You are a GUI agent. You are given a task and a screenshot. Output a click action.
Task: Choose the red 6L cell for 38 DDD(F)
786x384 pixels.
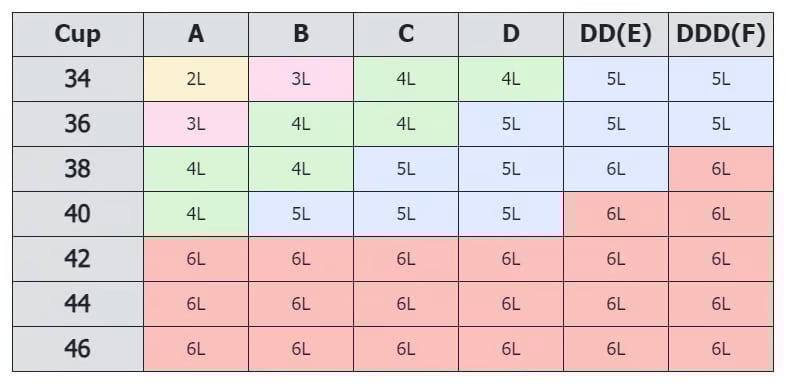[720, 169]
